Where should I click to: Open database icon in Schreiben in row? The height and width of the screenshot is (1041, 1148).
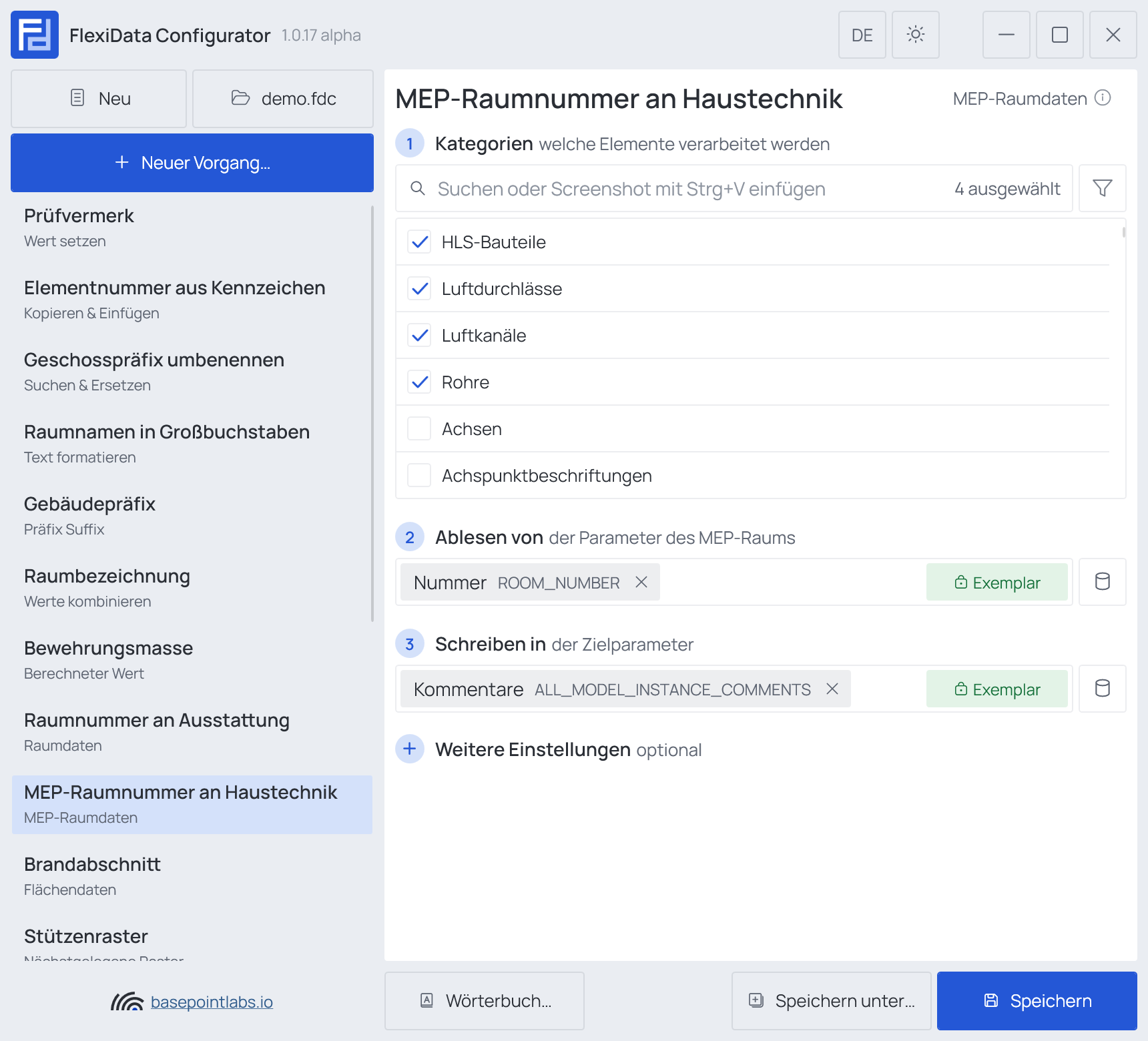tap(1103, 689)
